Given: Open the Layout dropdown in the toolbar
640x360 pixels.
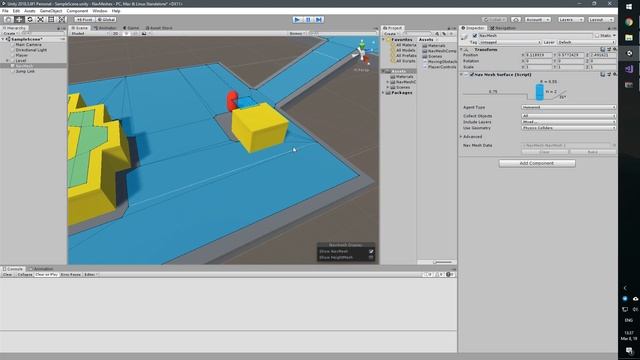Looking at the screenshot, I should [x=600, y=20].
